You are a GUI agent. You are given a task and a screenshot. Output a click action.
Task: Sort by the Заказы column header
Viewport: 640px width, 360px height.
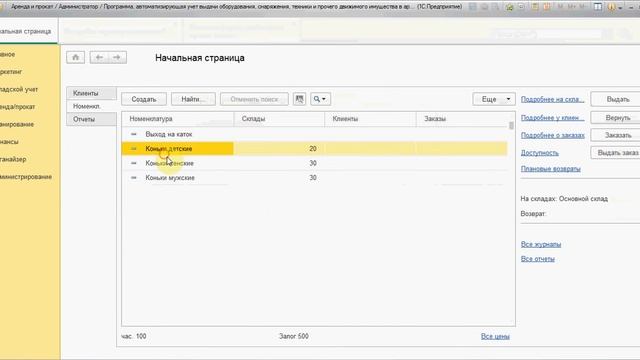coord(462,119)
